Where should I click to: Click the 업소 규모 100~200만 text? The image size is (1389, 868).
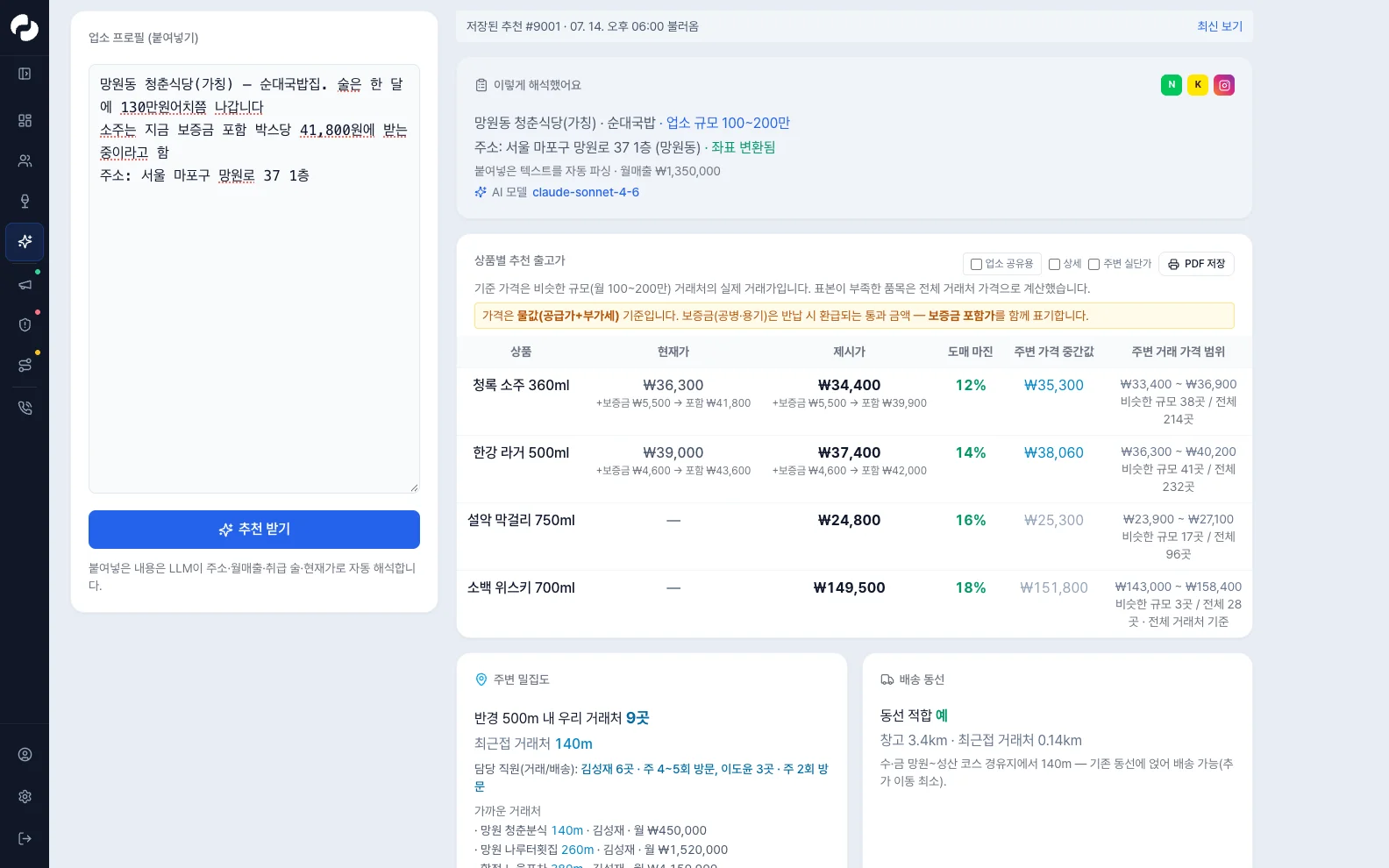pos(728,123)
